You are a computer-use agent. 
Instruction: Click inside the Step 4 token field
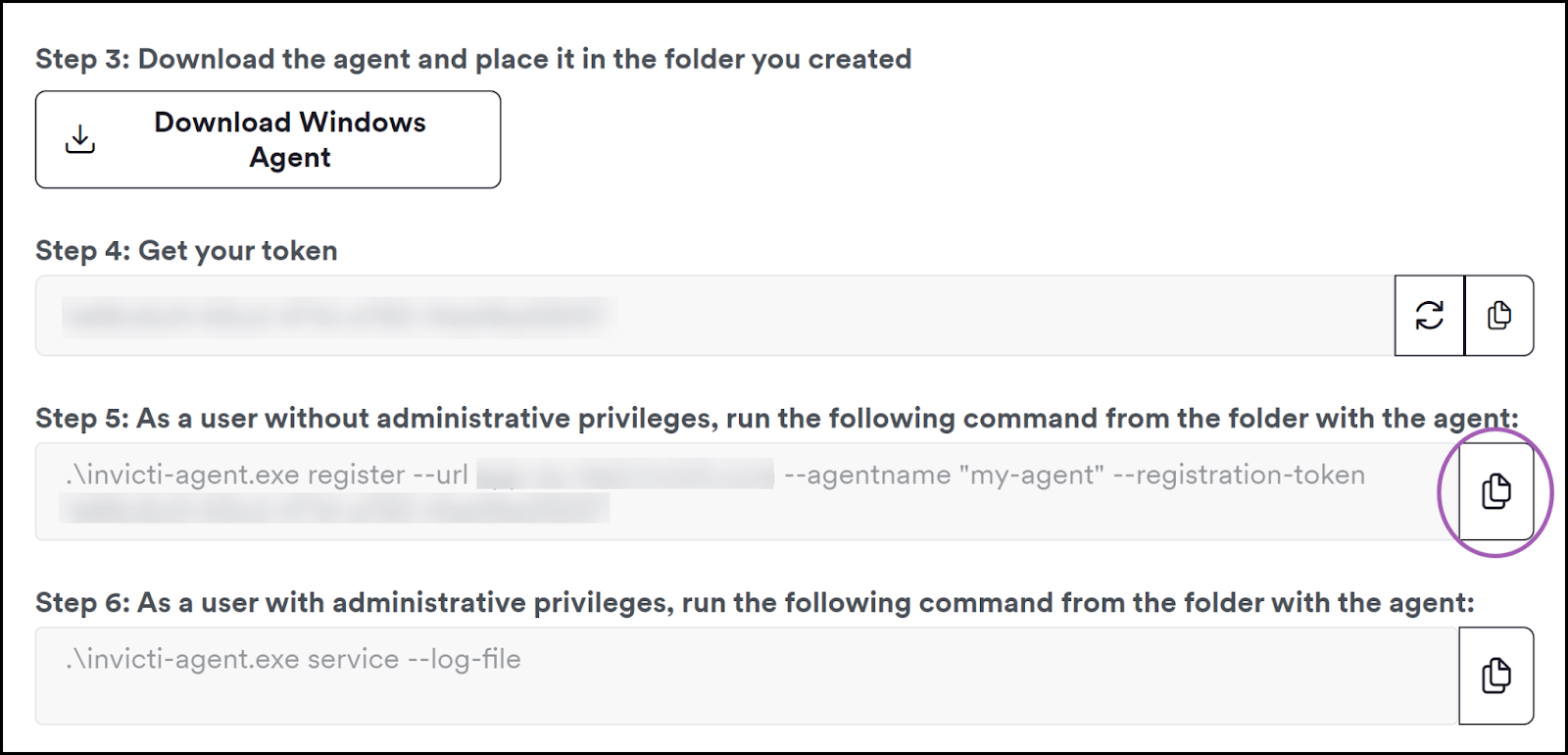click(714, 315)
